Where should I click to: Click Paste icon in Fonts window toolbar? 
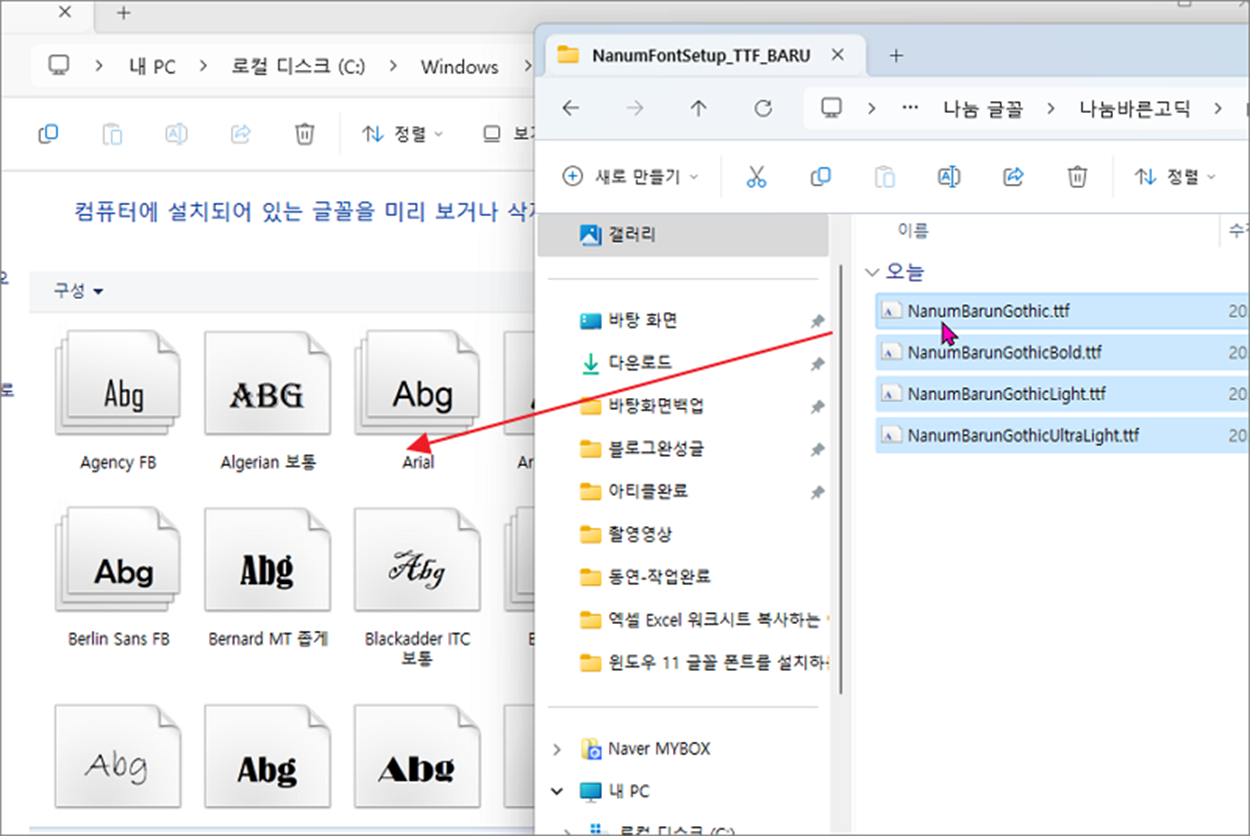coord(112,133)
